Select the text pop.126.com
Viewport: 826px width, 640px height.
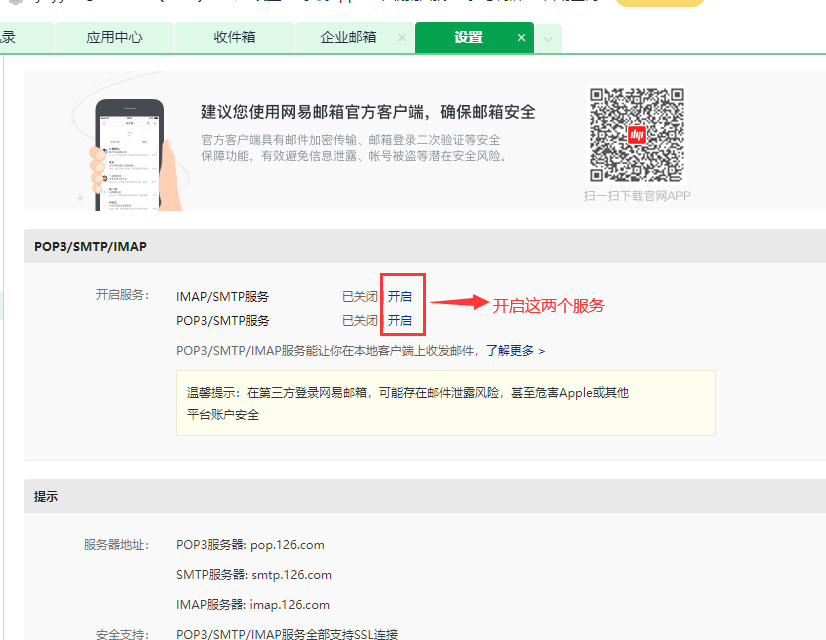(x=287, y=545)
